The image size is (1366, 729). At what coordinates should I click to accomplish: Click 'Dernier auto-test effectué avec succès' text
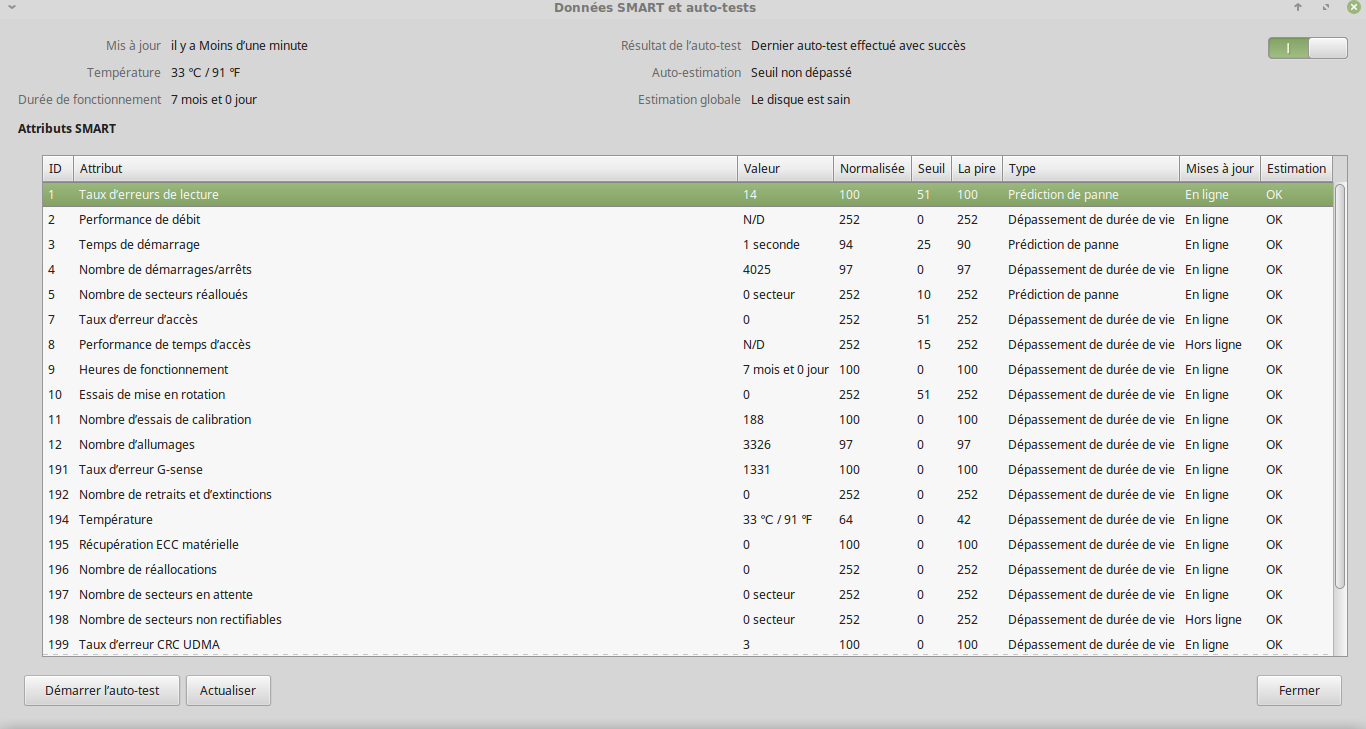(x=858, y=45)
